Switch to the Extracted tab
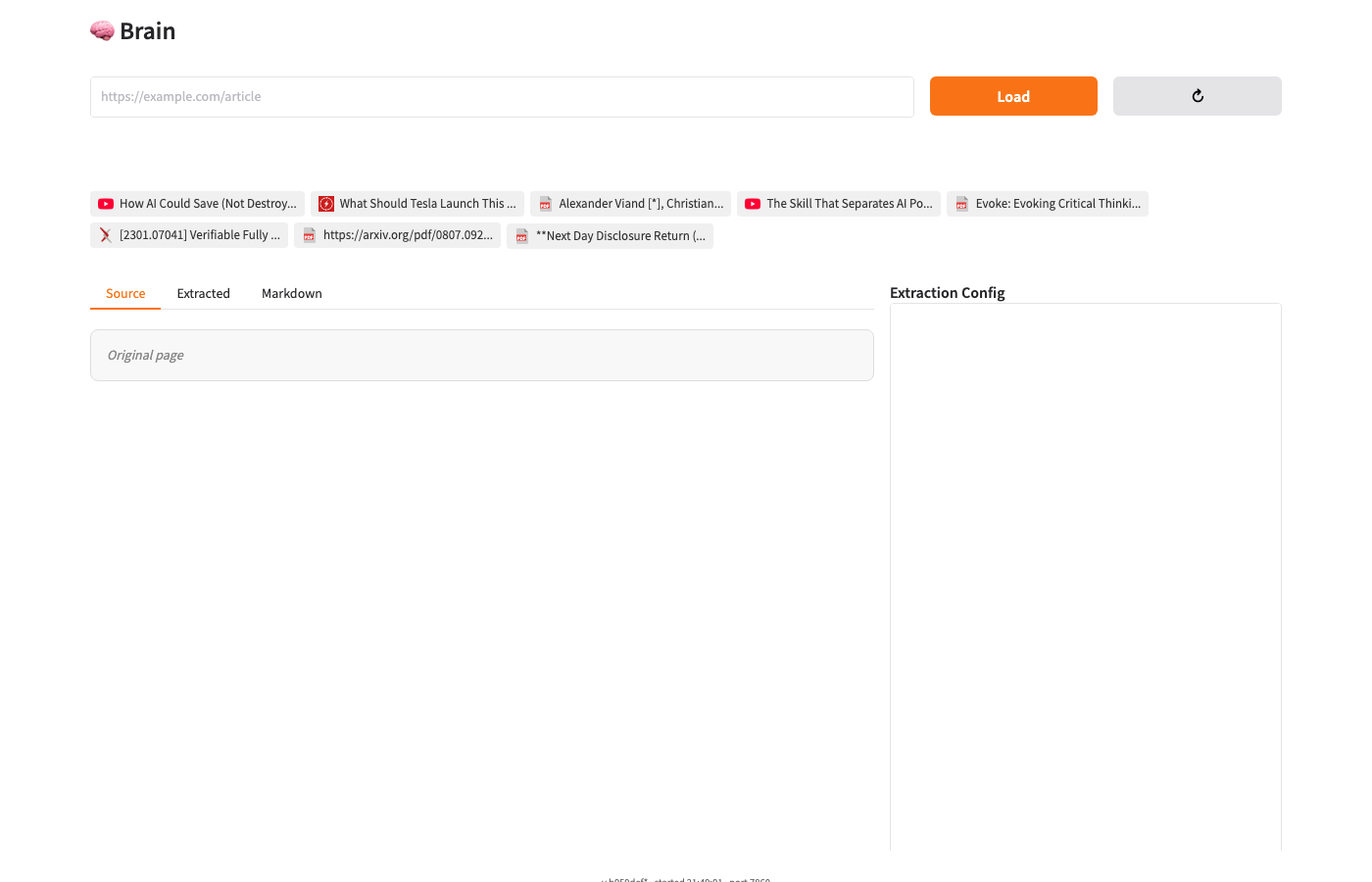 point(203,293)
